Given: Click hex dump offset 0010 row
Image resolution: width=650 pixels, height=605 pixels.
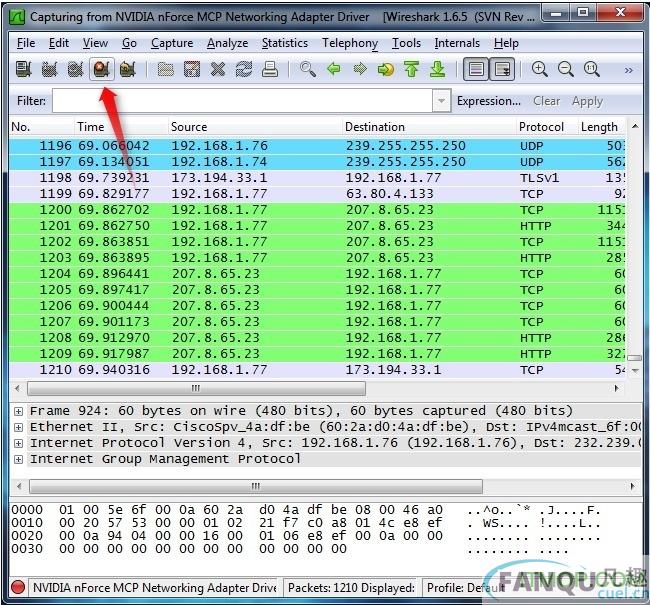Looking at the screenshot, I should click(306, 523).
